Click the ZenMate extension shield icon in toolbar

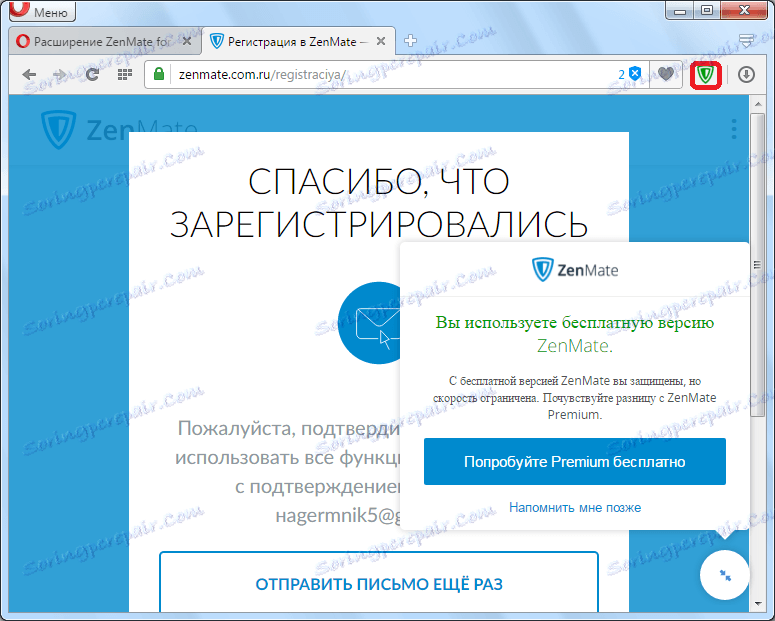(x=706, y=75)
